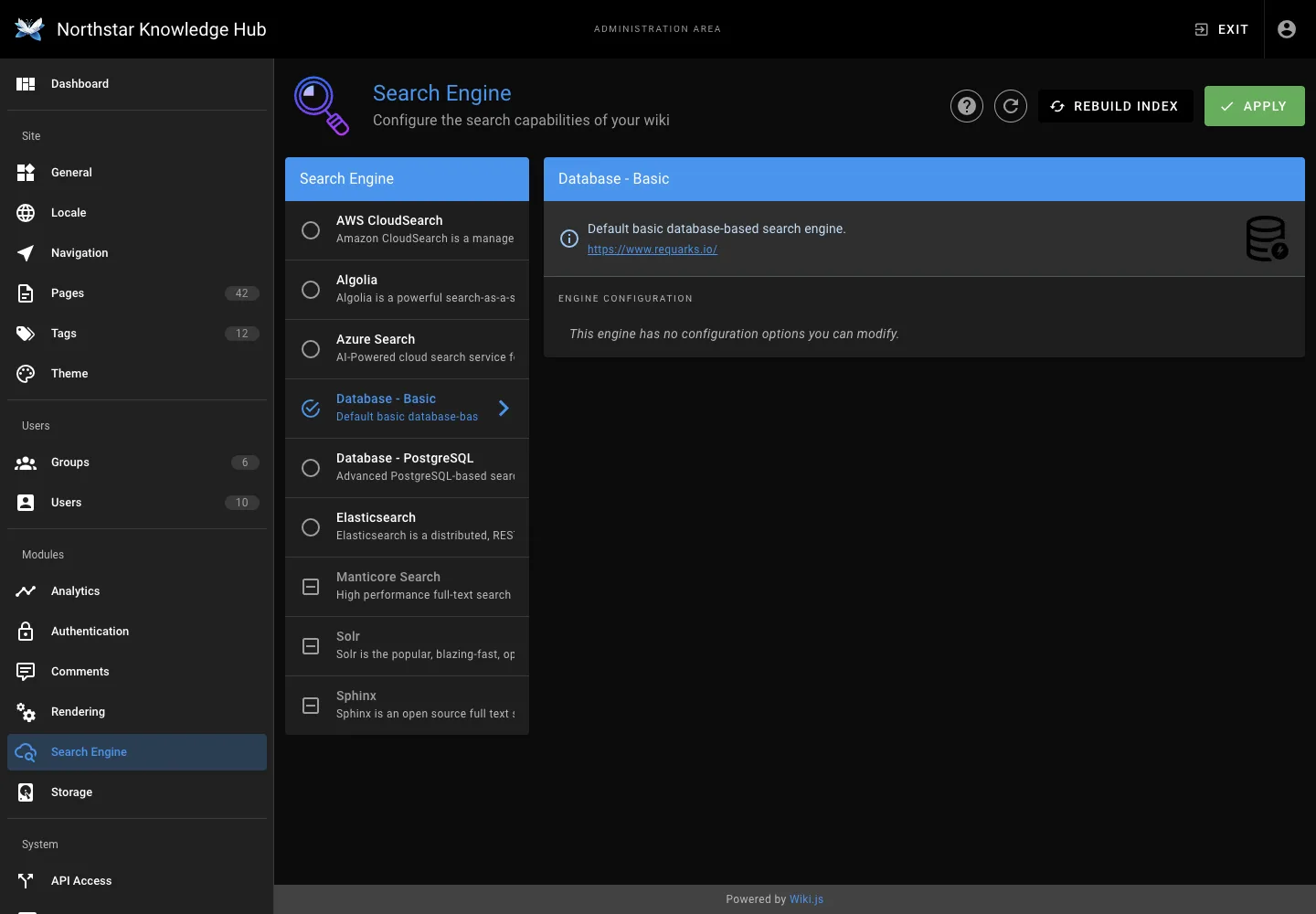The height and width of the screenshot is (914, 1316).
Task: Click the Northstar Knowledge Hub title
Action: point(162,29)
